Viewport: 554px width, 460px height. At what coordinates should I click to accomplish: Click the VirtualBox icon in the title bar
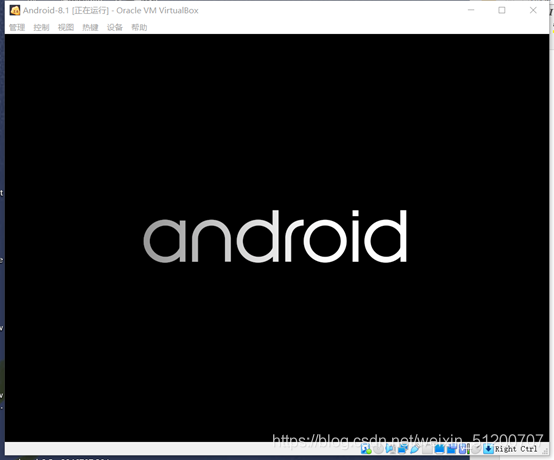click(x=15, y=10)
